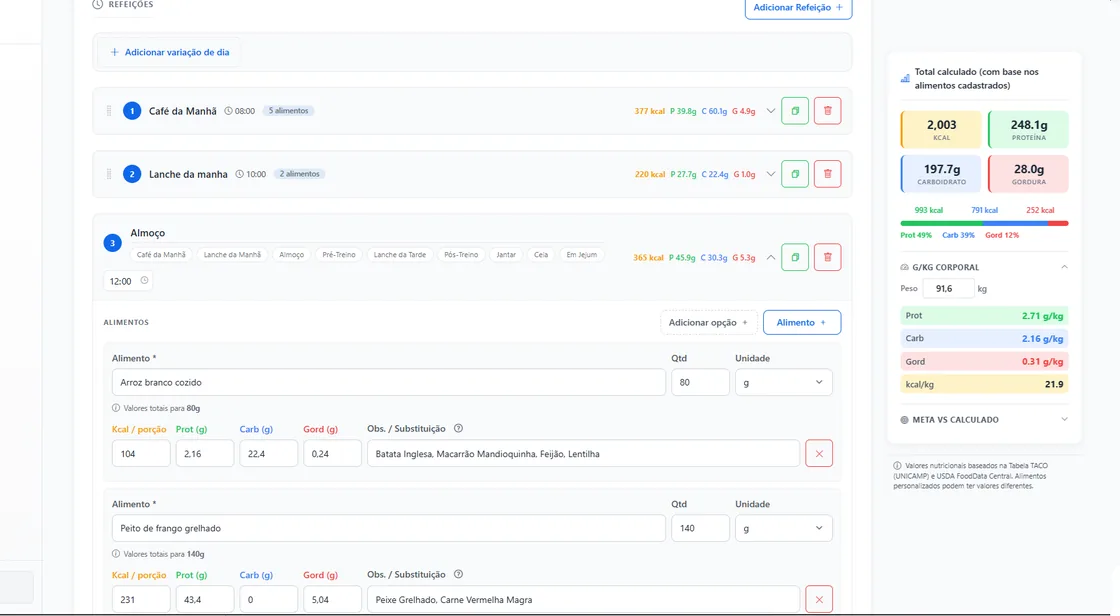Delete the Café da Manhã meal
The width and height of the screenshot is (1120, 616).
[x=828, y=111]
